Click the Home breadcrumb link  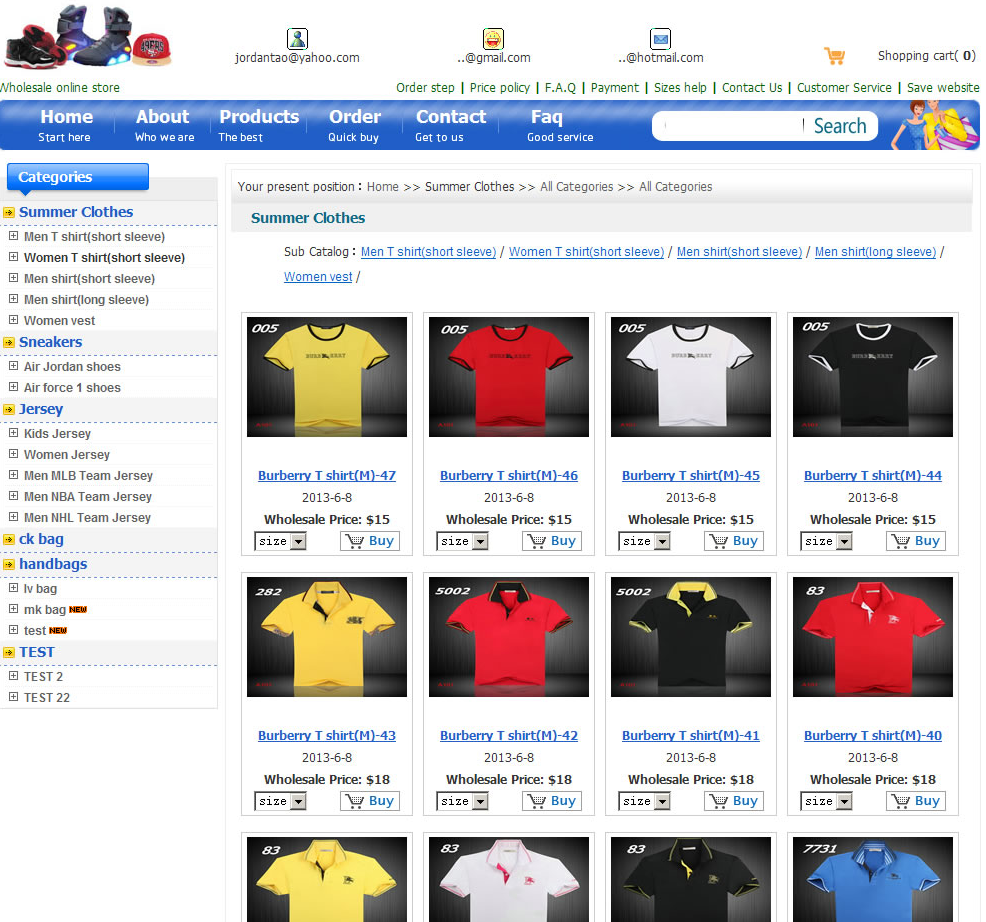382,187
